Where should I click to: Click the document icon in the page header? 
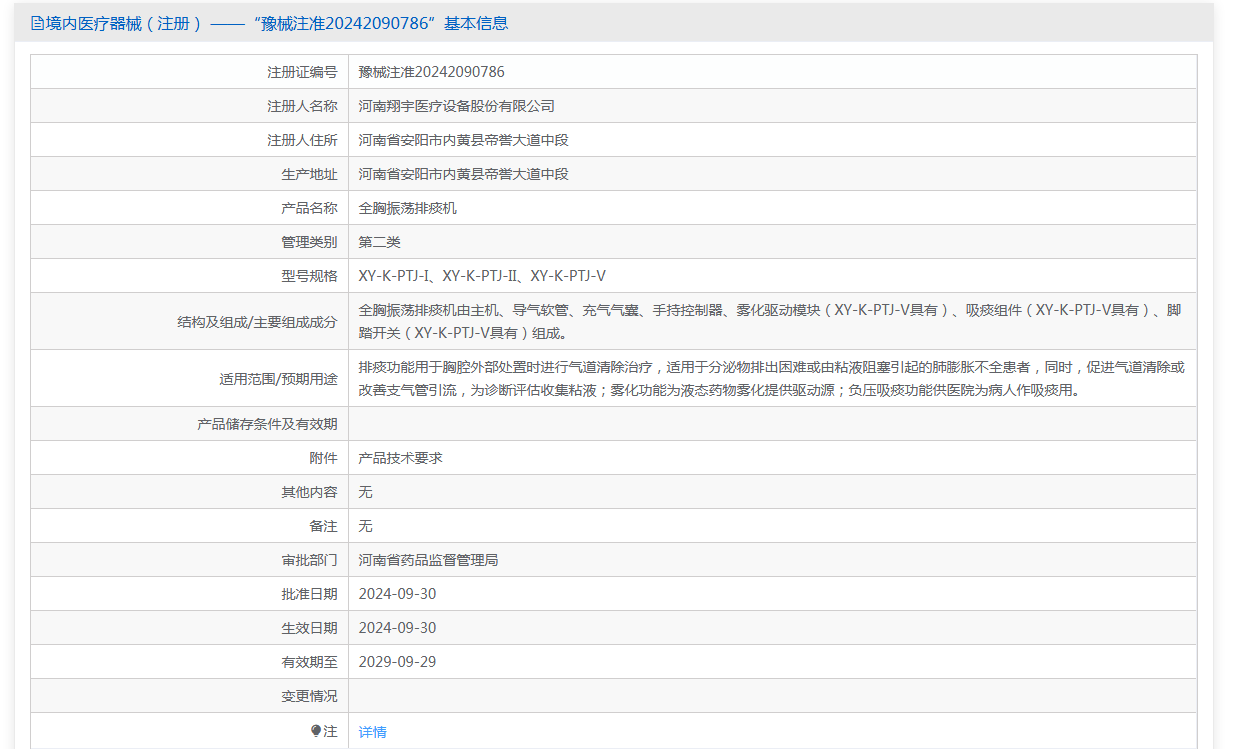point(38,23)
